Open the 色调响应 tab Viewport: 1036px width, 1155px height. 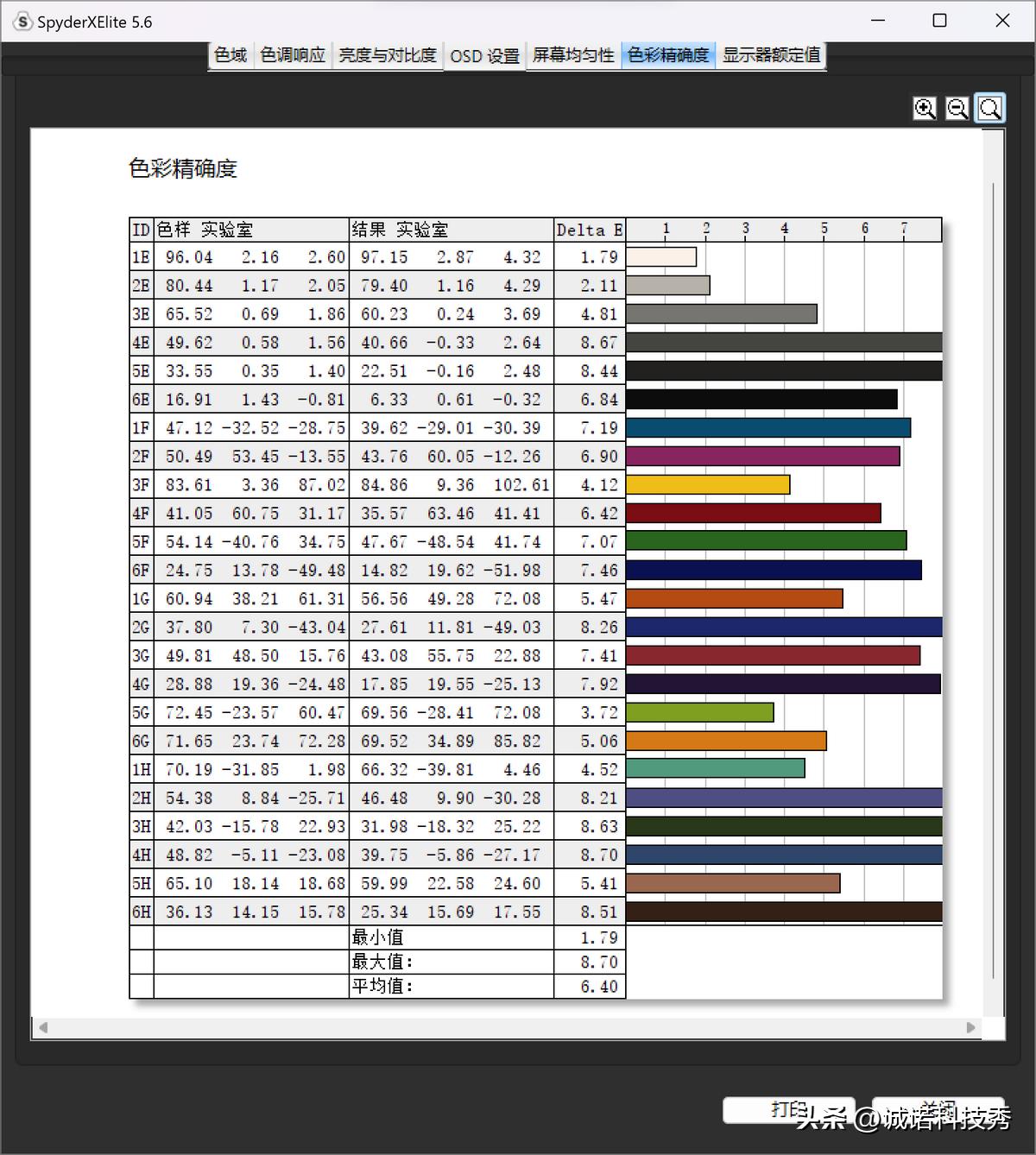[293, 55]
